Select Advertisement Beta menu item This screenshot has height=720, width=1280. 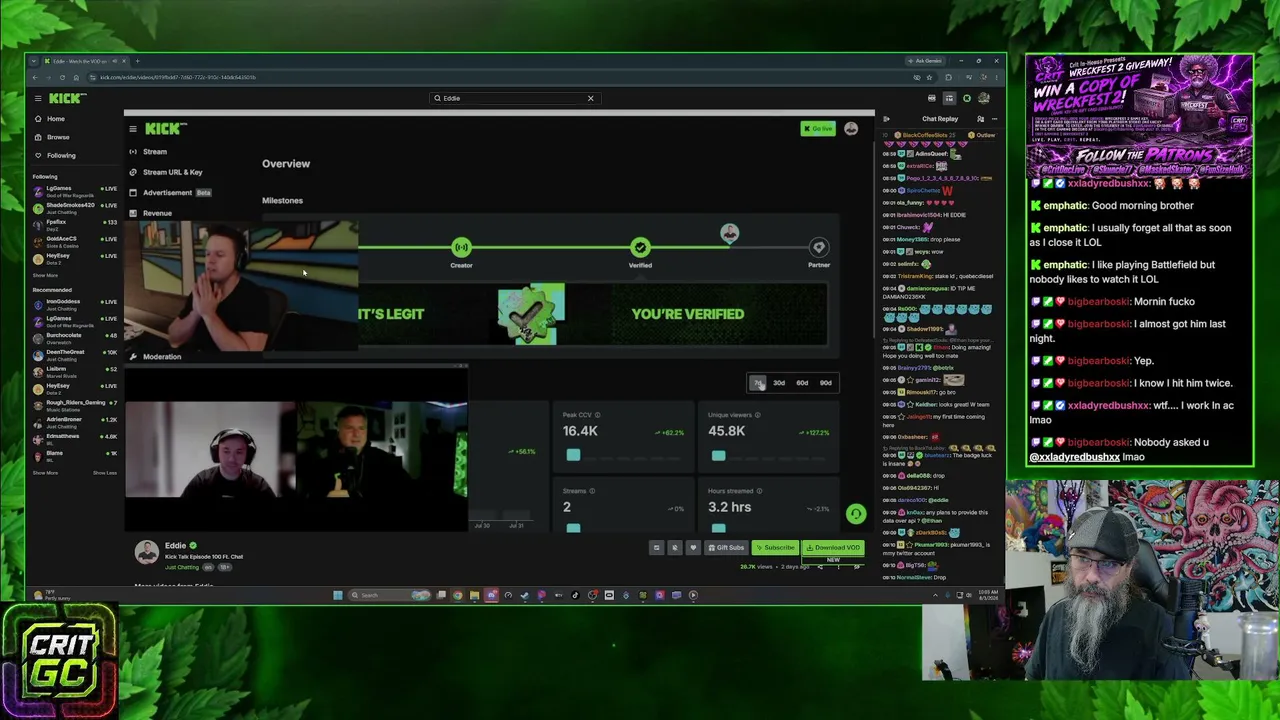click(x=170, y=192)
